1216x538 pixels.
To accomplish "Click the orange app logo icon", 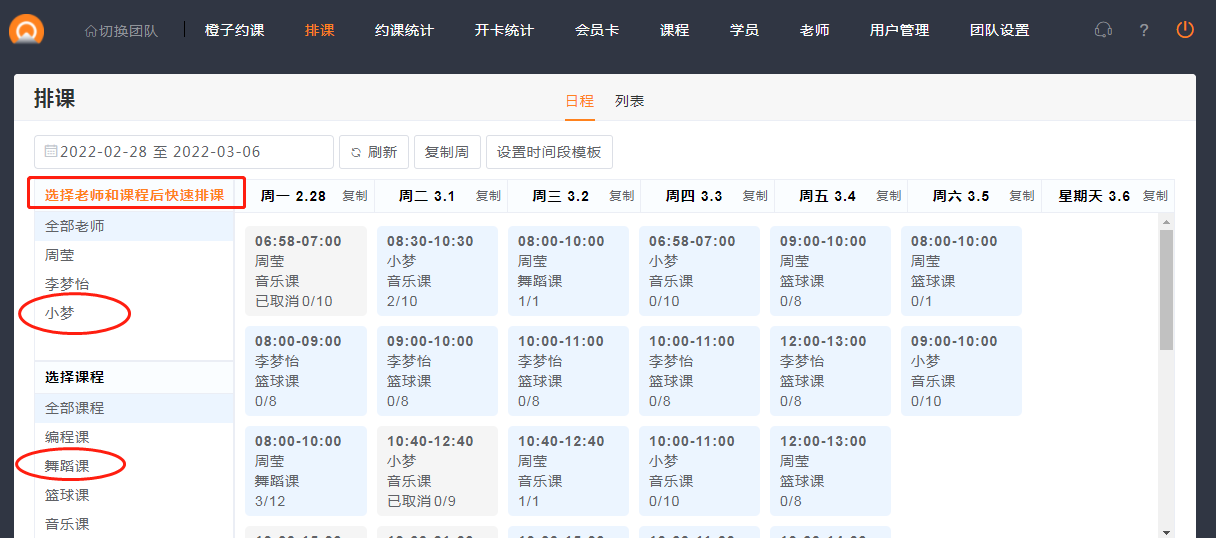I will 27,28.
